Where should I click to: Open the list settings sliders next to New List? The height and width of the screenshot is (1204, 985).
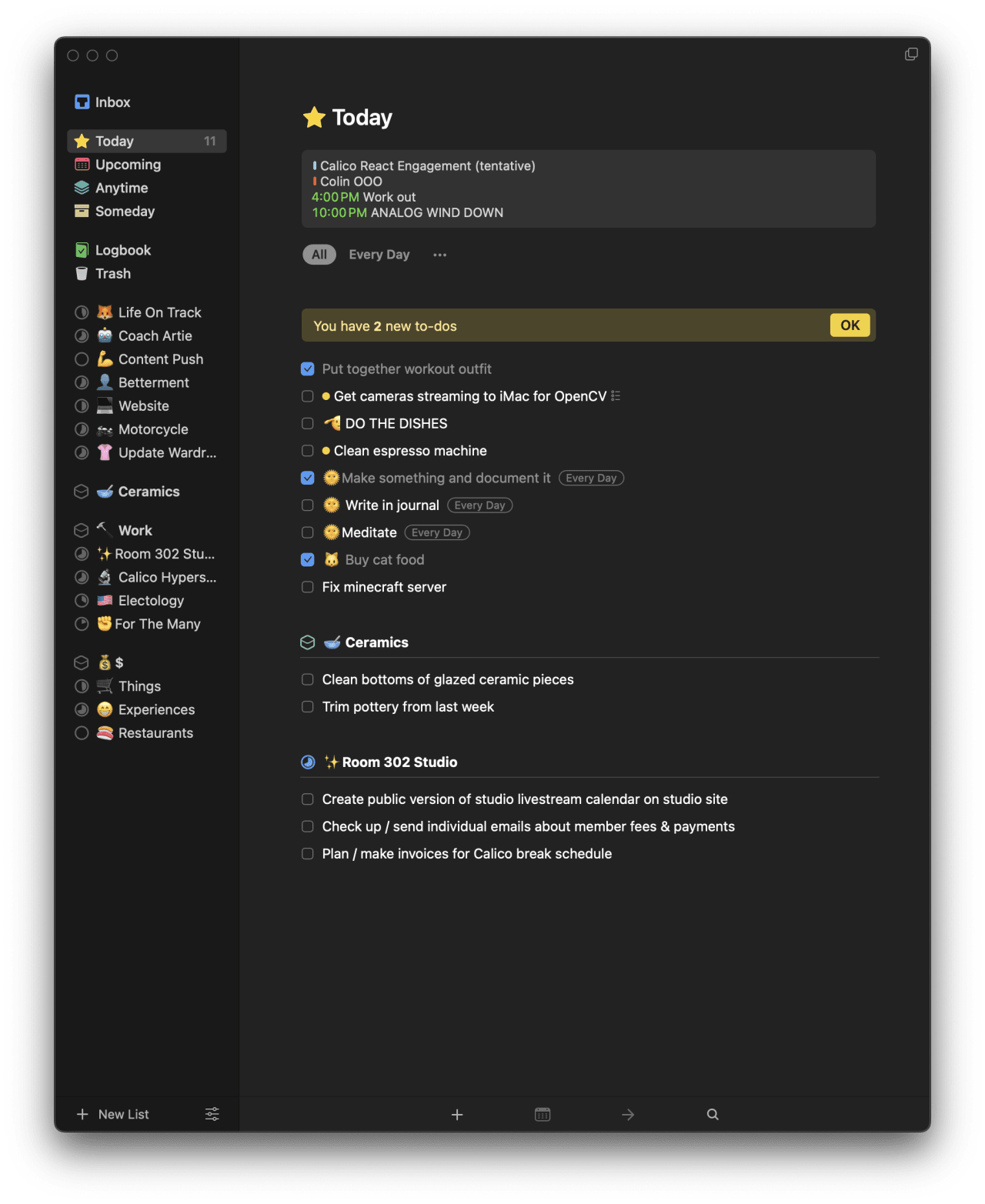(211, 1114)
